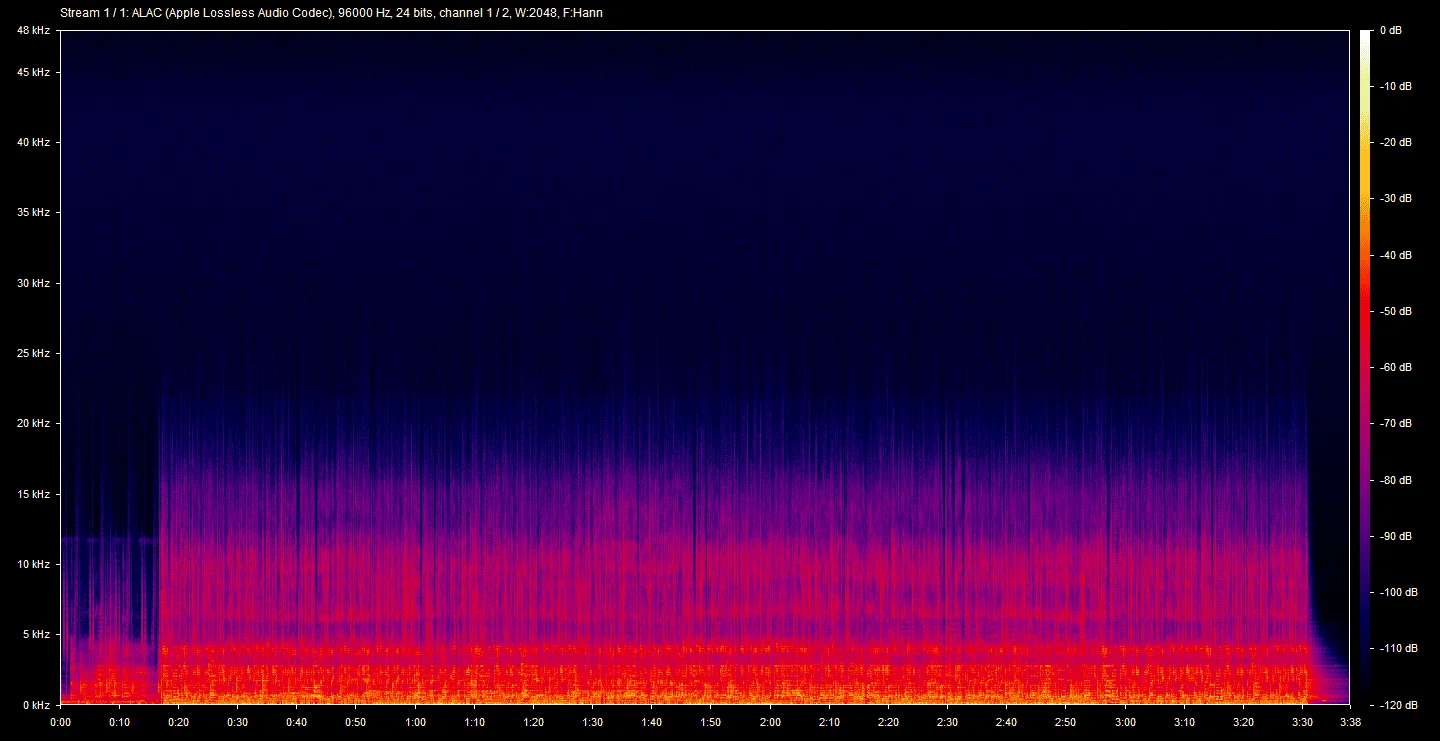
Task: Click the 0:30 time axis label
Action: click(x=238, y=722)
